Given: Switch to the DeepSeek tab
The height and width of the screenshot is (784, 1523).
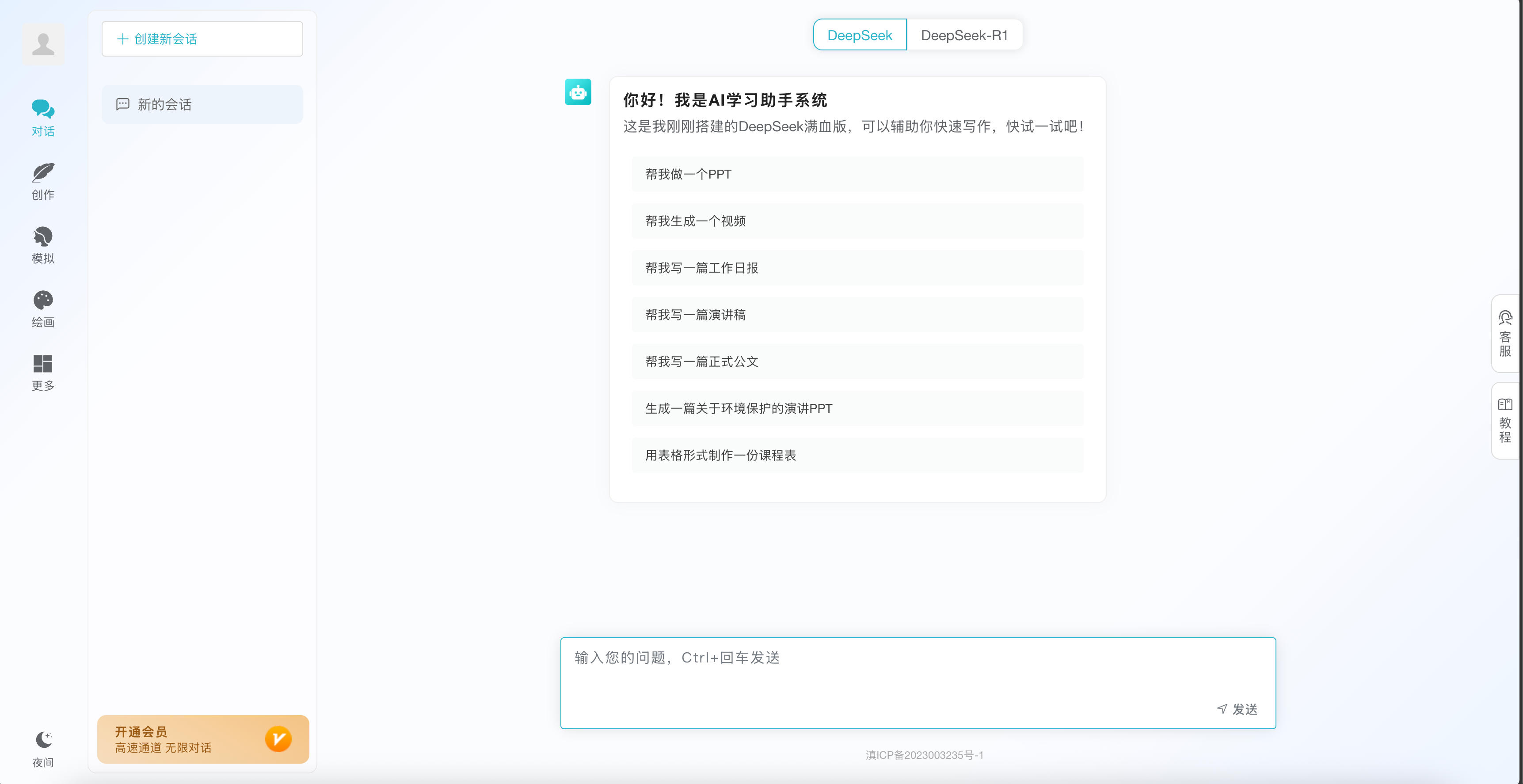Looking at the screenshot, I should click(860, 35).
